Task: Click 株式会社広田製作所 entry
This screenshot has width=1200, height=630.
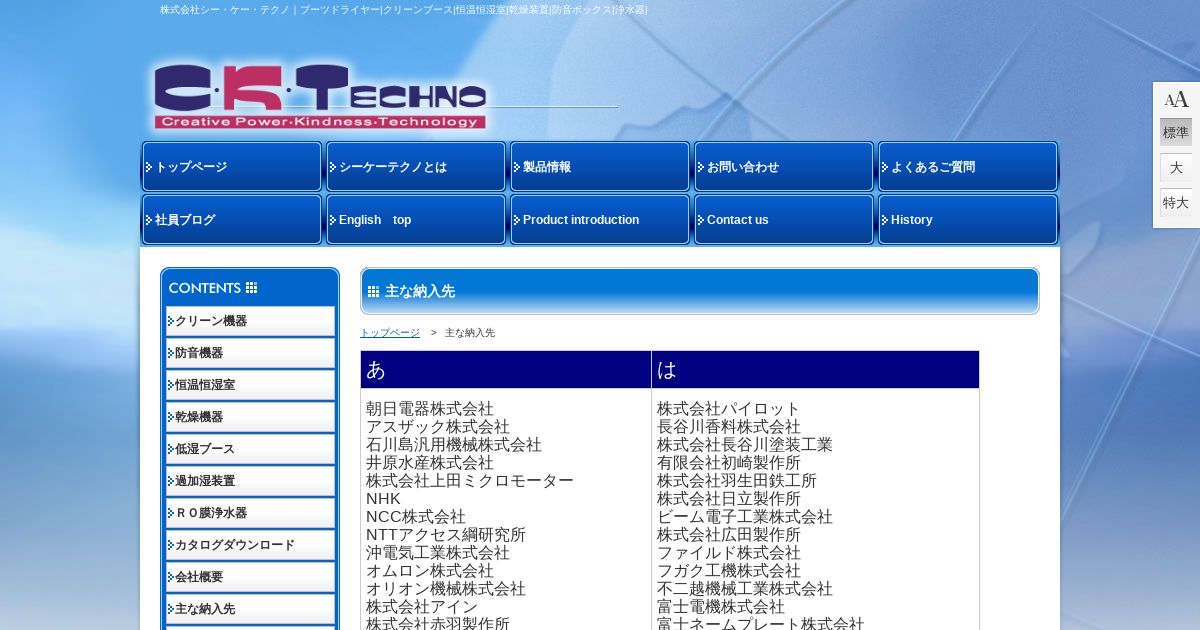Action: [x=729, y=535]
